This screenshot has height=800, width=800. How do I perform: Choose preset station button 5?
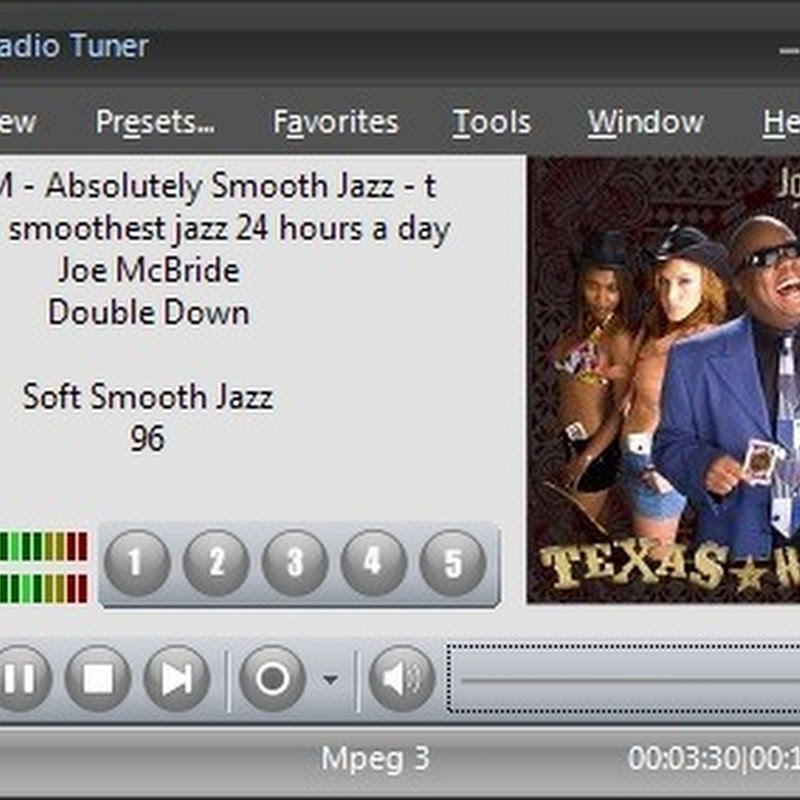tap(452, 563)
